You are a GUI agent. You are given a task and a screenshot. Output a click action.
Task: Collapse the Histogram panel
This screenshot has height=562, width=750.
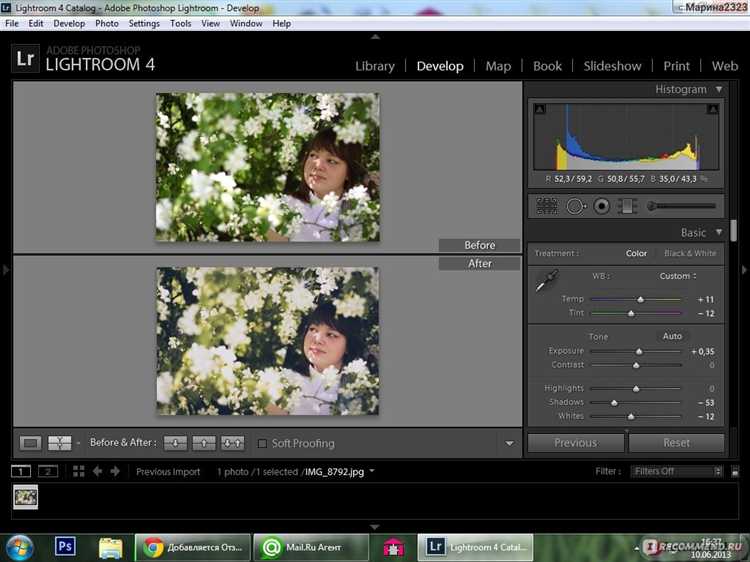[719, 89]
